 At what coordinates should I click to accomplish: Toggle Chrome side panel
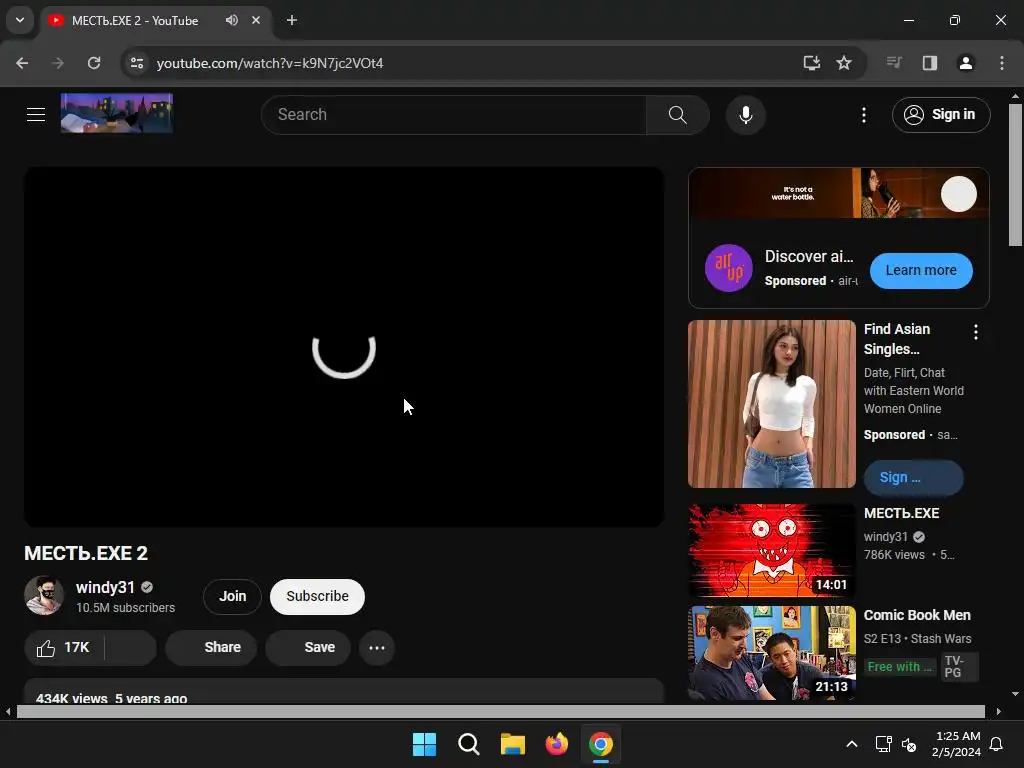tap(930, 63)
